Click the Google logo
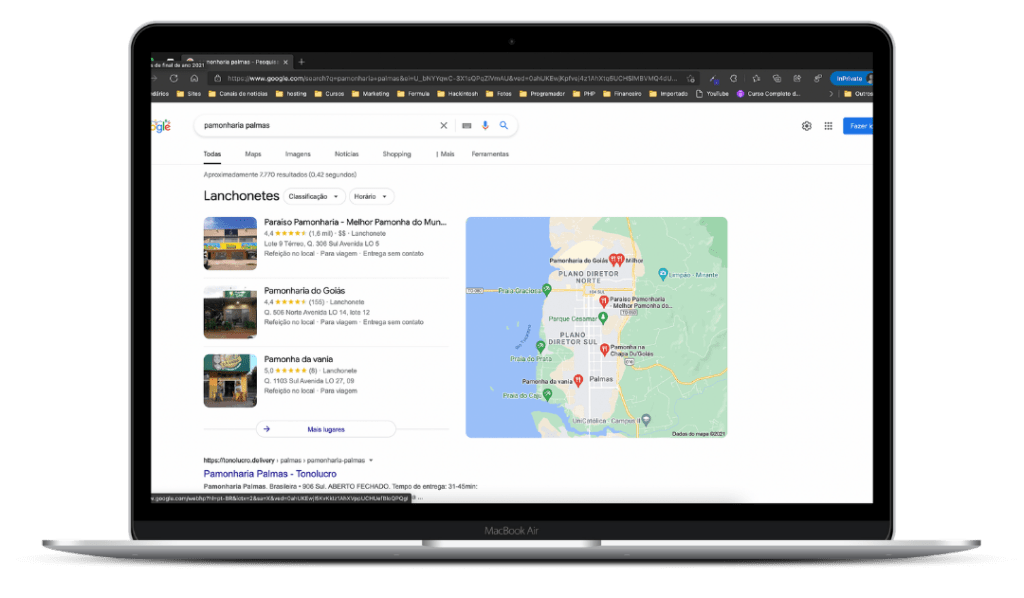 pyautogui.click(x=161, y=126)
